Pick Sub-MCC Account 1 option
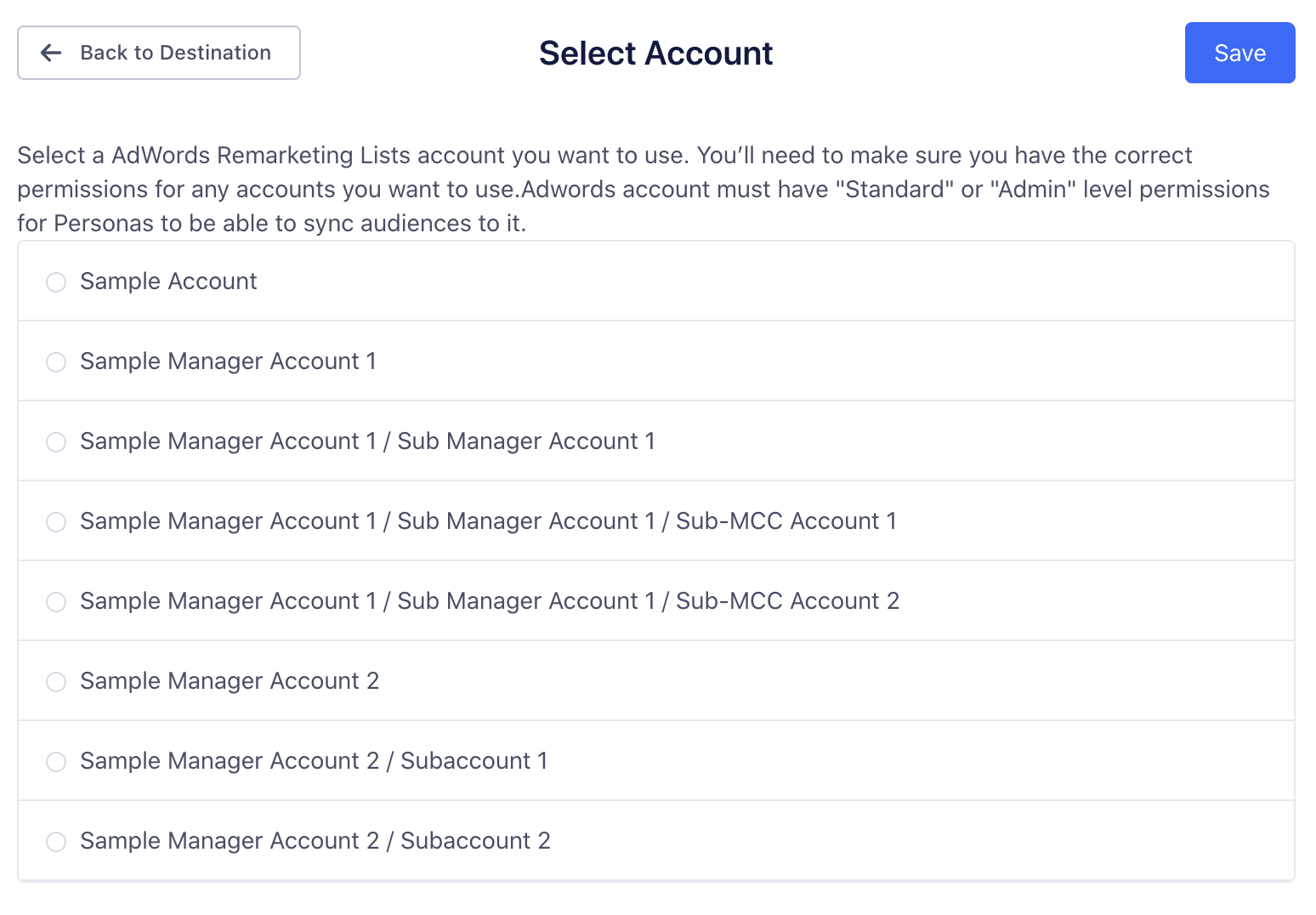The image size is (1316, 915). 56,521
